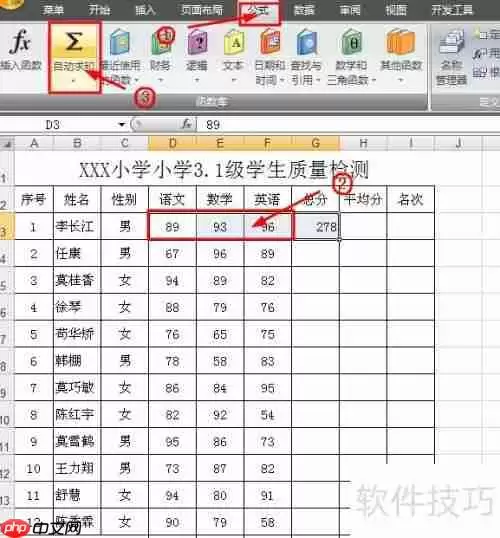Click the Name Box showing D3
The height and width of the screenshot is (538, 500).
63,124
